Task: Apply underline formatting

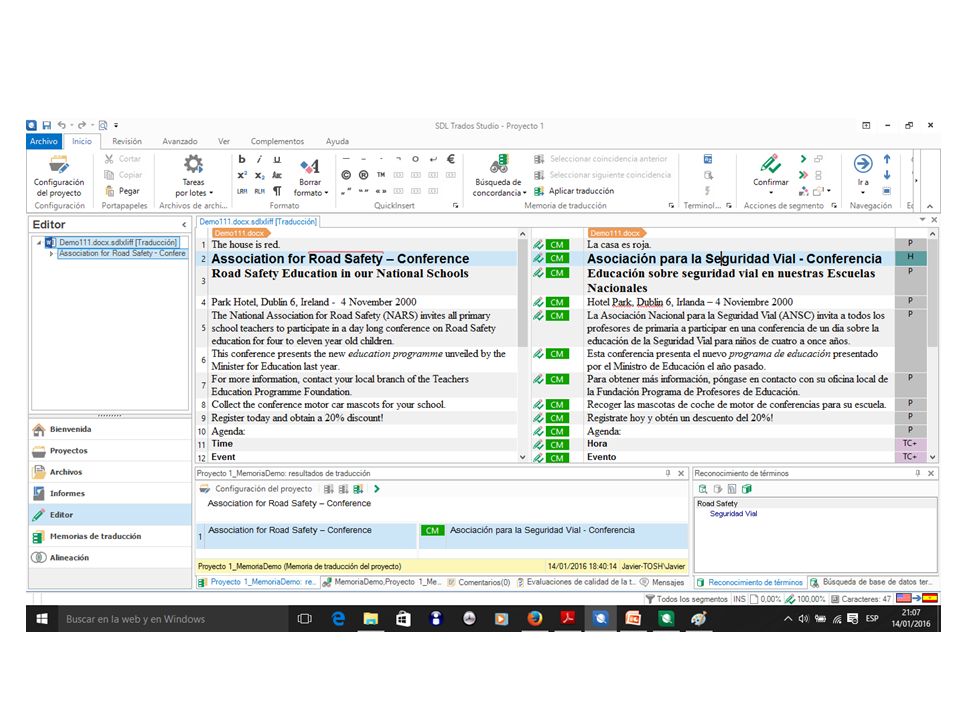Action: pyautogui.click(x=277, y=159)
